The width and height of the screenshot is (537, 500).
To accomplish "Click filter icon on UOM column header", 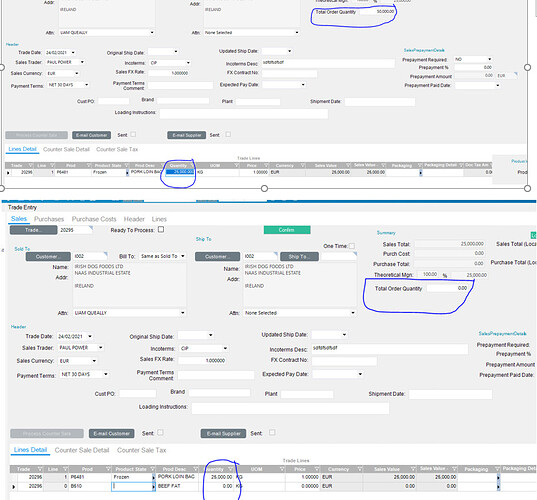I will pos(282,469).
